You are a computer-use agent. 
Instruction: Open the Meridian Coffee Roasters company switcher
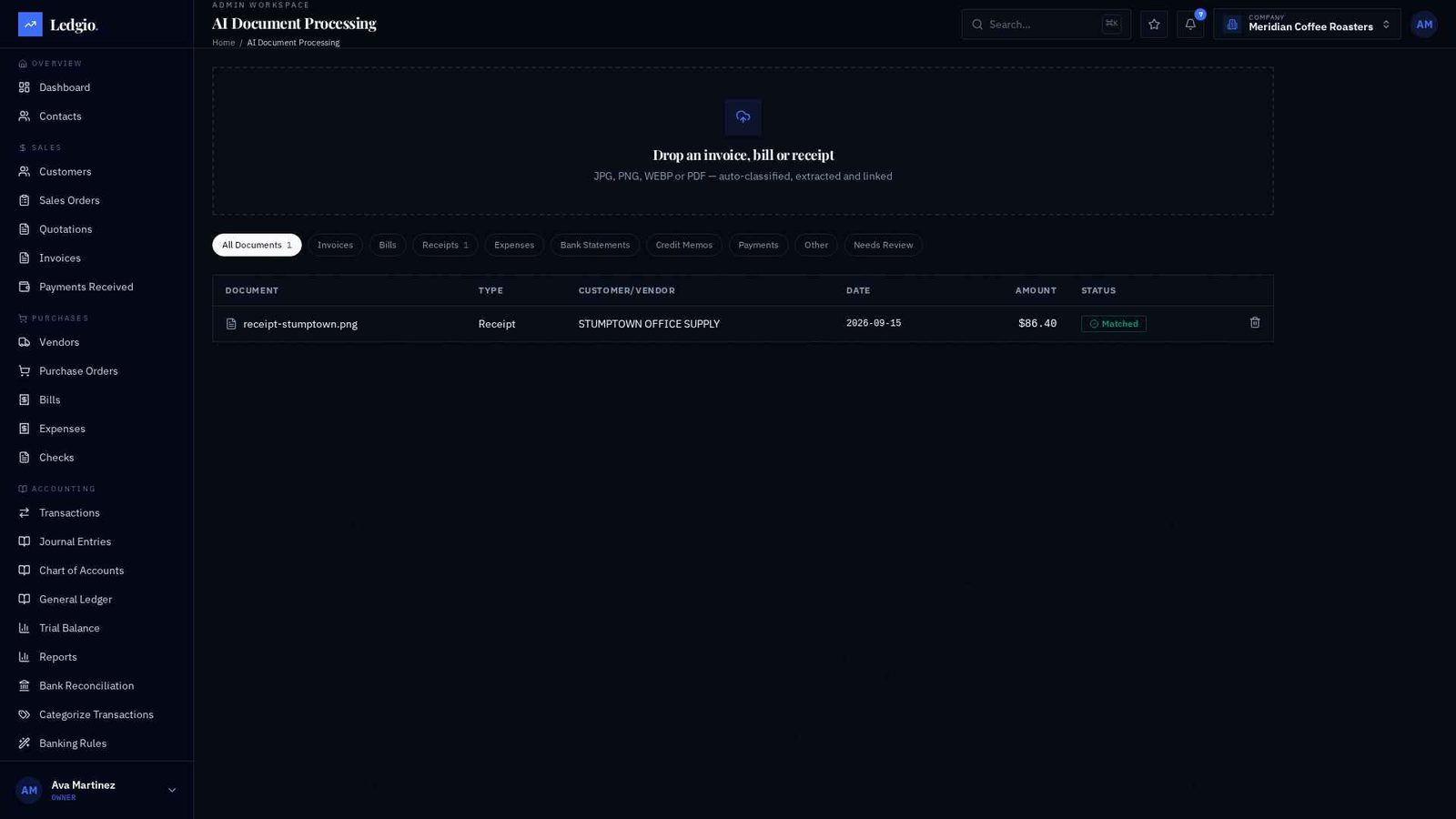pos(1307,25)
